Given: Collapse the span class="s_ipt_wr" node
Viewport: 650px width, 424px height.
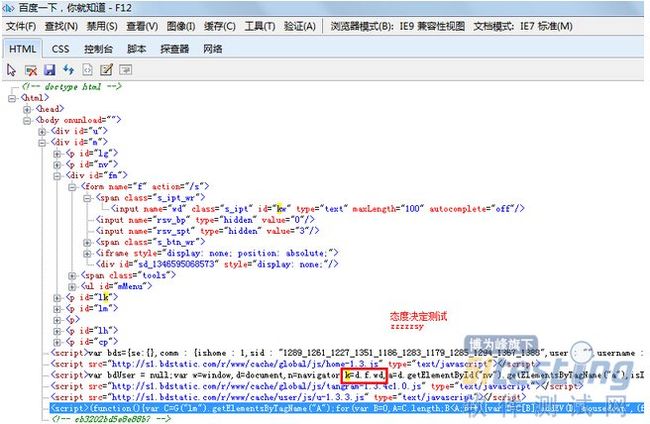Looking at the screenshot, I should [87, 199].
